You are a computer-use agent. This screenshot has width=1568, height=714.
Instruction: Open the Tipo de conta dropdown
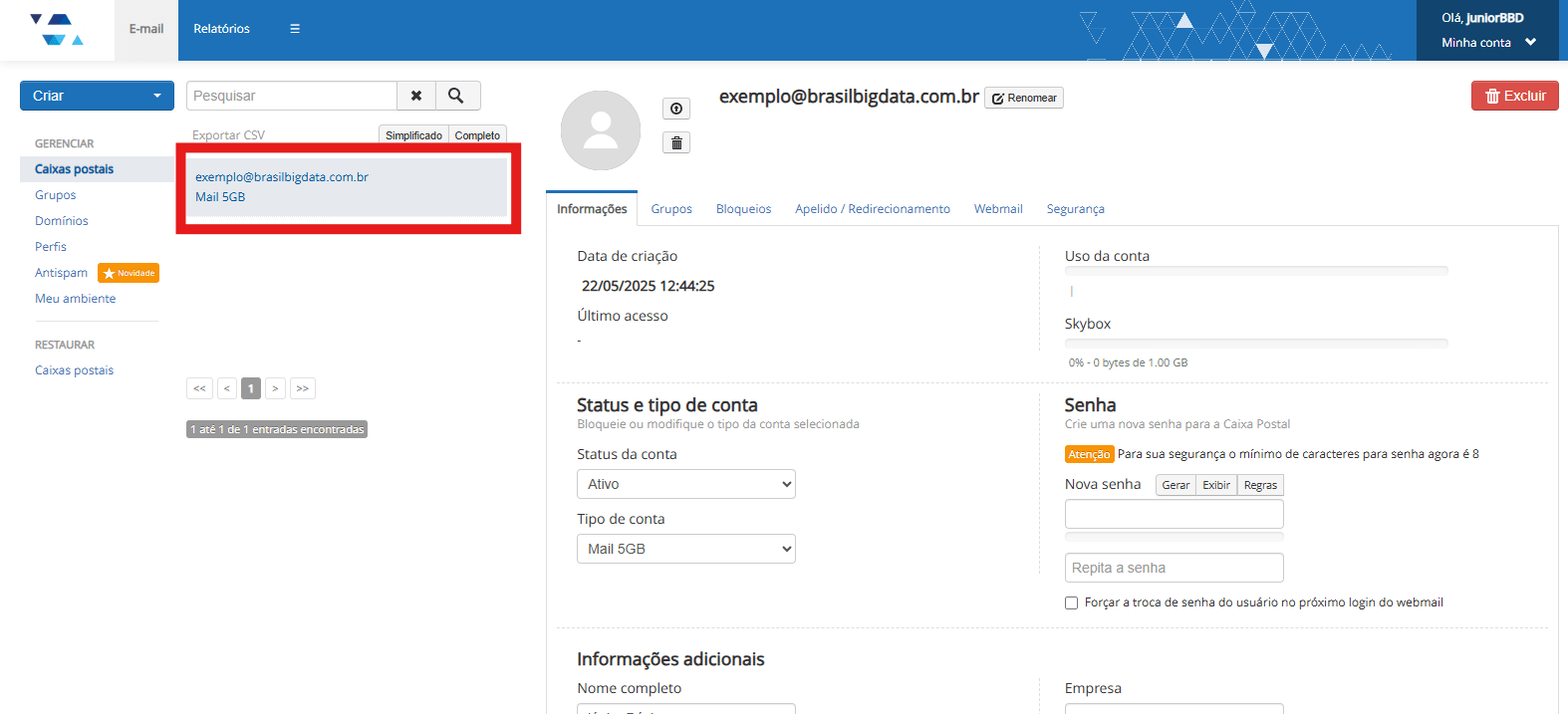[685, 549]
